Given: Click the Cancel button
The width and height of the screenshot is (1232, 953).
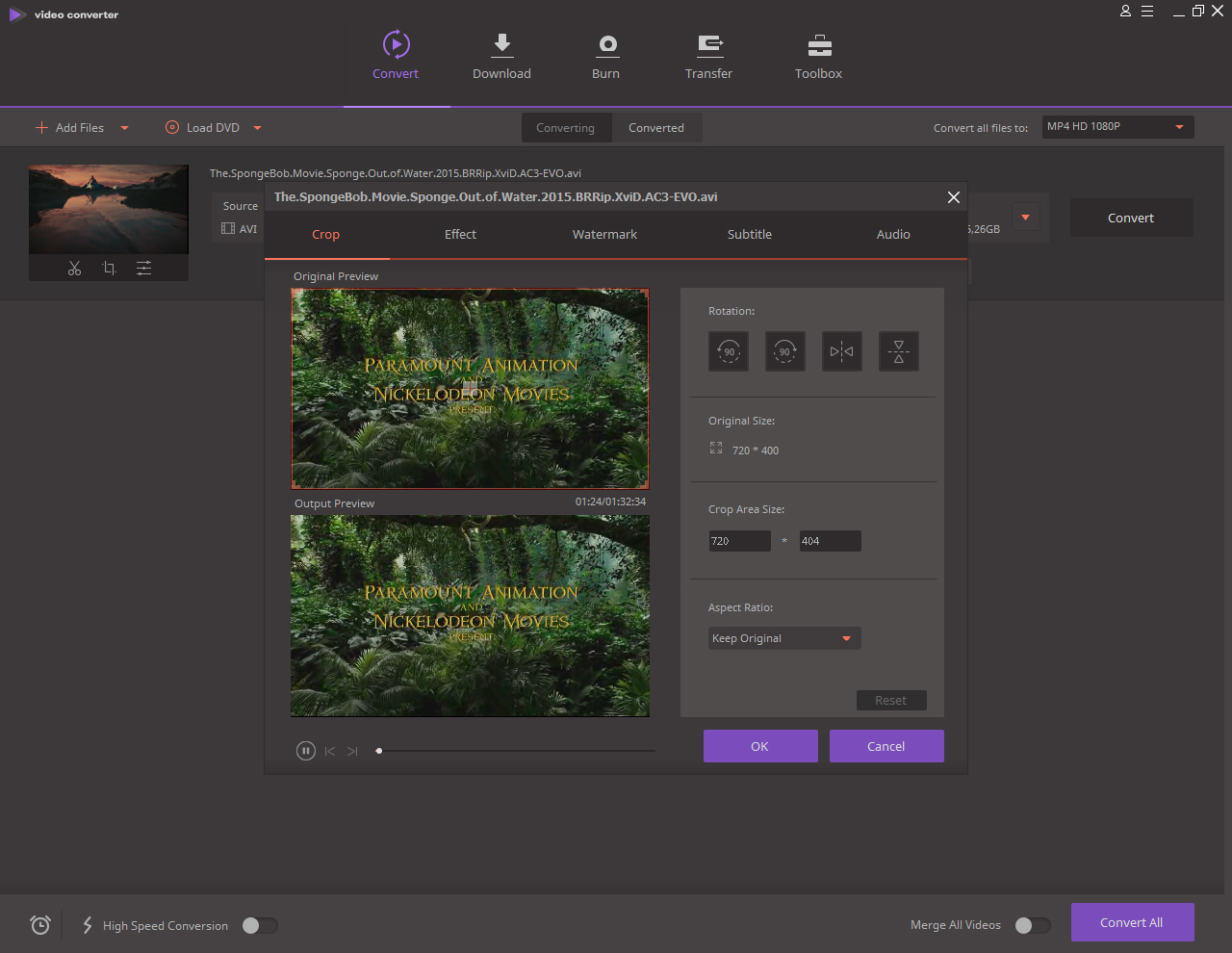Looking at the screenshot, I should [886, 746].
